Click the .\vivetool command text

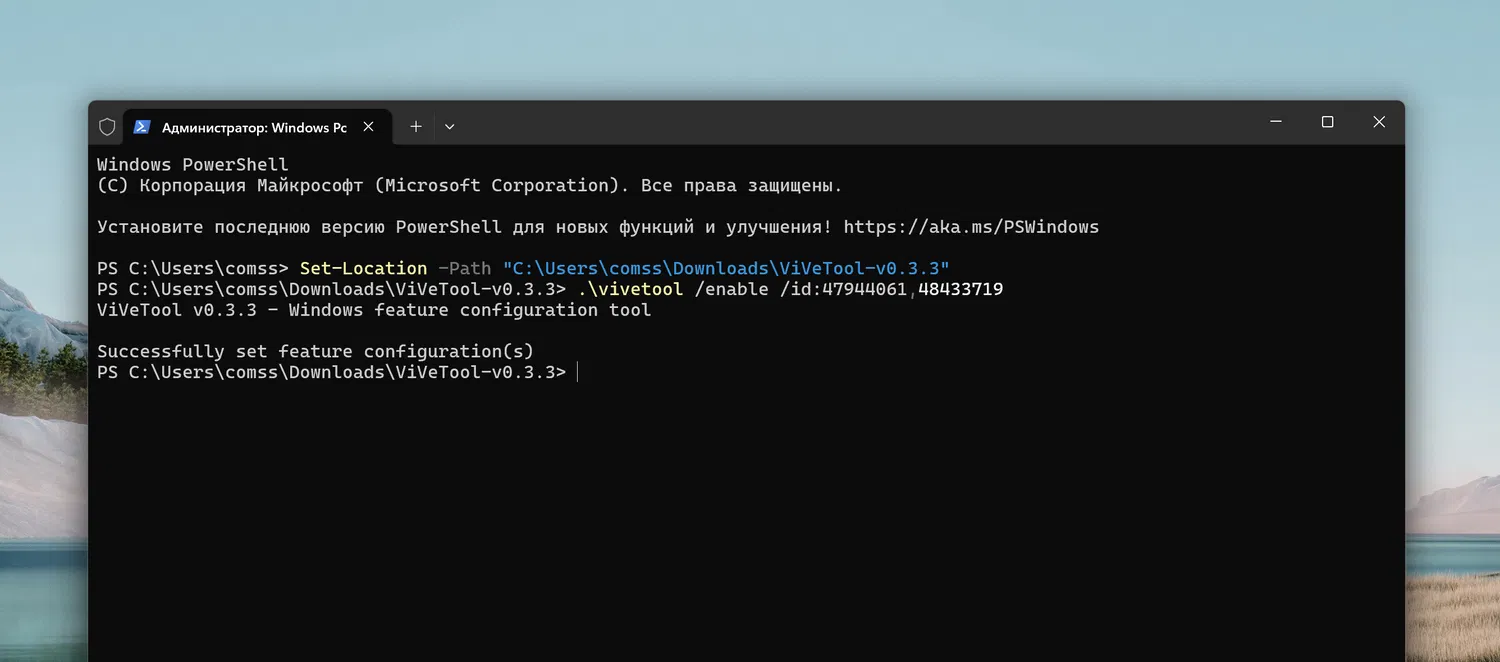(630, 289)
